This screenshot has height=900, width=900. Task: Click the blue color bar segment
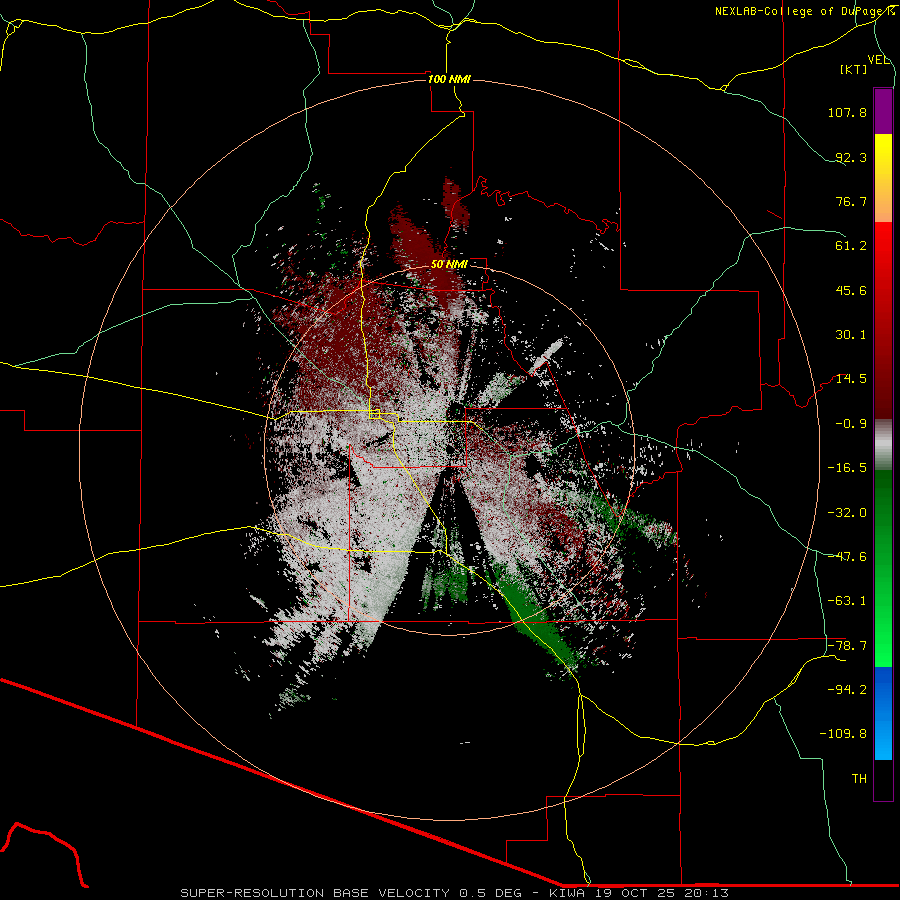point(883,713)
